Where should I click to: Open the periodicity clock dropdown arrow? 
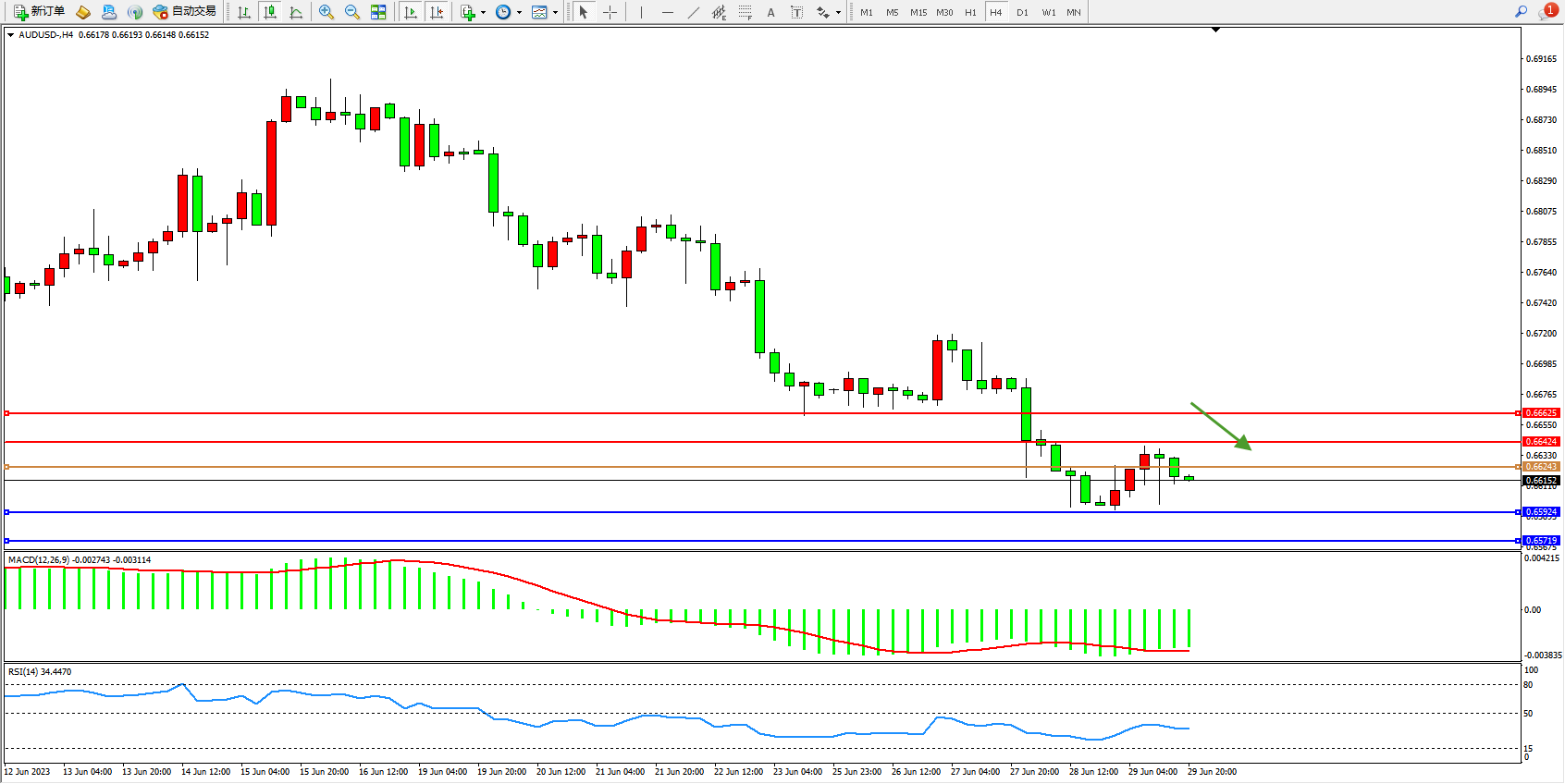click(519, 13)
